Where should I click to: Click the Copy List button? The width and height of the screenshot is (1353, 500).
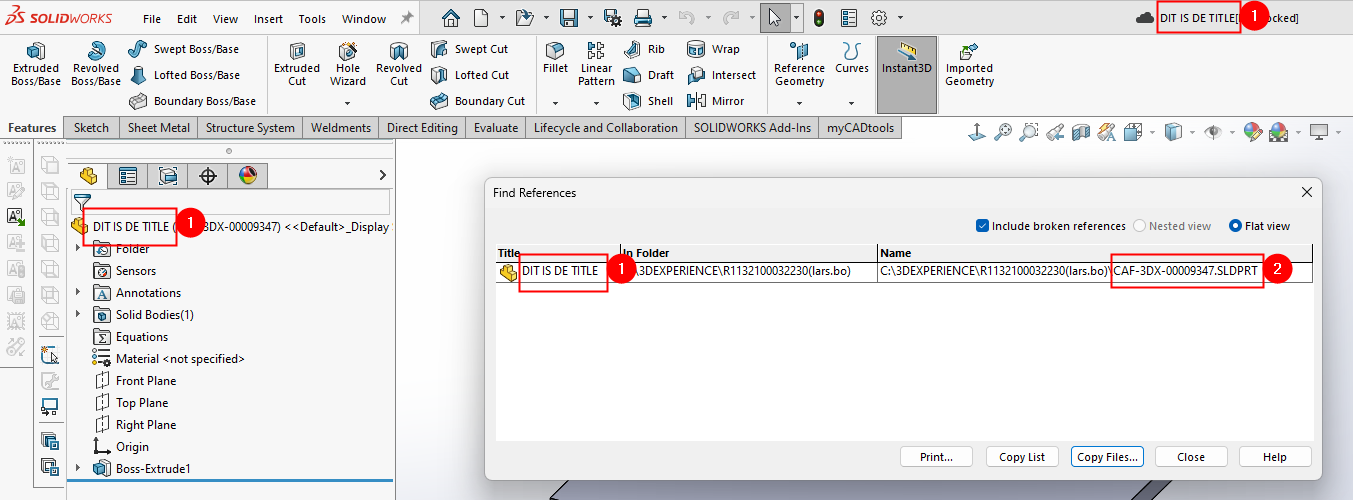pos(1022,457)
